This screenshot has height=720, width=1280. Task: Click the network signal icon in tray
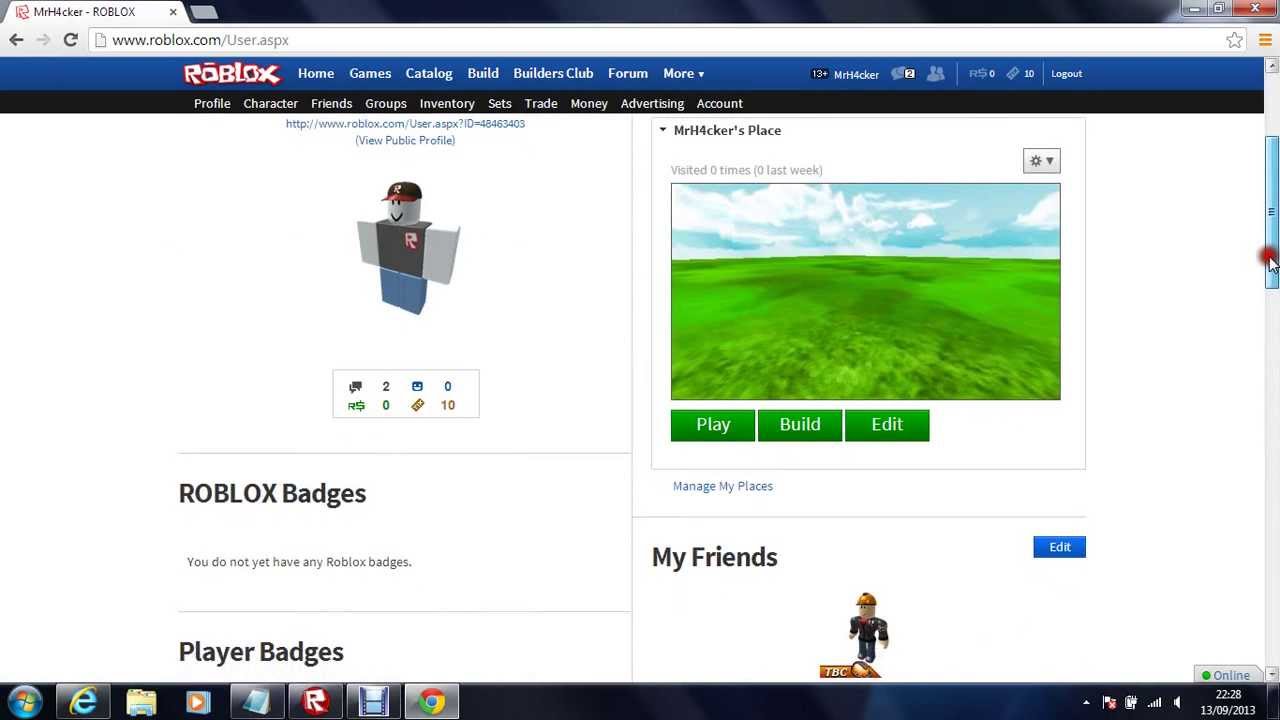pyautogui.click(x=1154, y=702)
